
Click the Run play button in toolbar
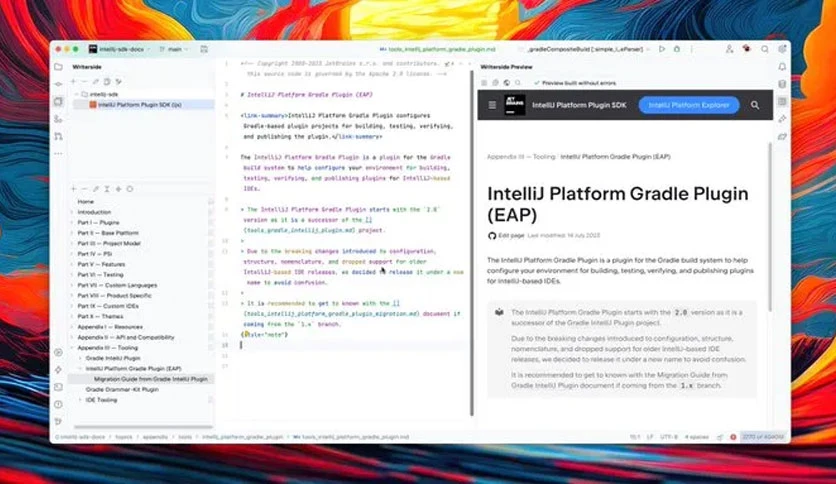[x=662, y=49]
